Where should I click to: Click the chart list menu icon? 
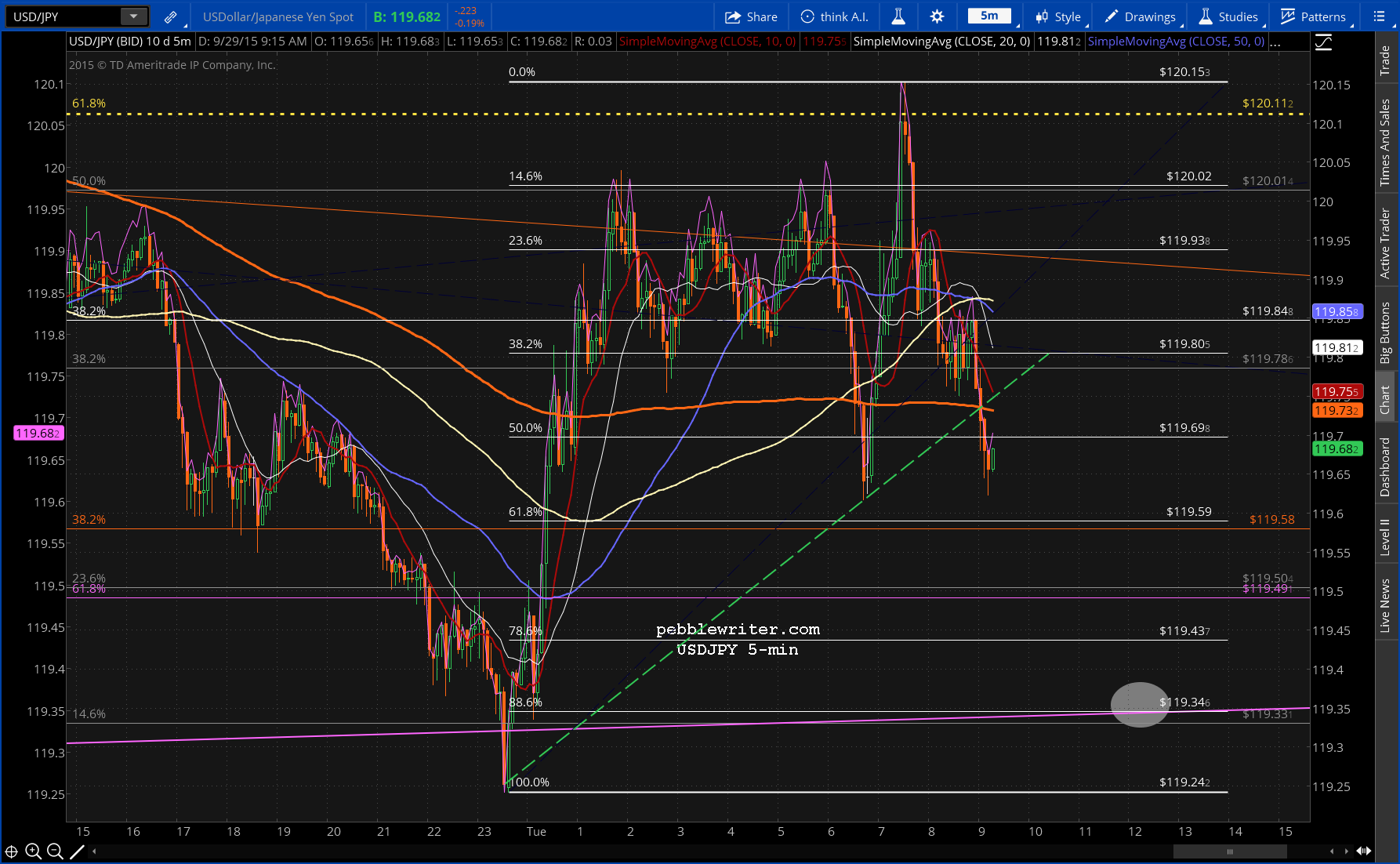pos(1380,16)
